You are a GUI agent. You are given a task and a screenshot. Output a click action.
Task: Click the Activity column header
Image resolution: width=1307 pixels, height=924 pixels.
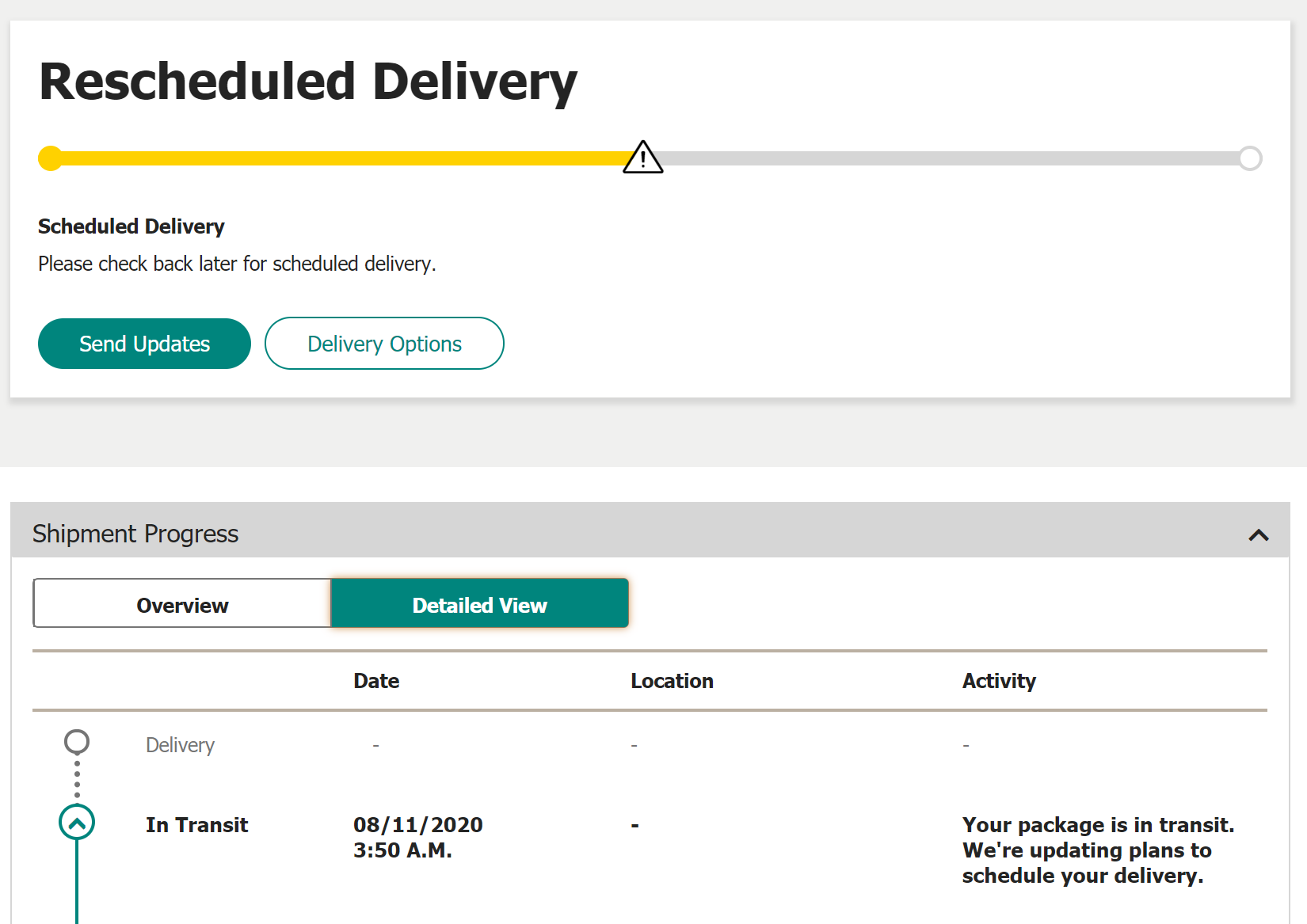pos(999,681)
